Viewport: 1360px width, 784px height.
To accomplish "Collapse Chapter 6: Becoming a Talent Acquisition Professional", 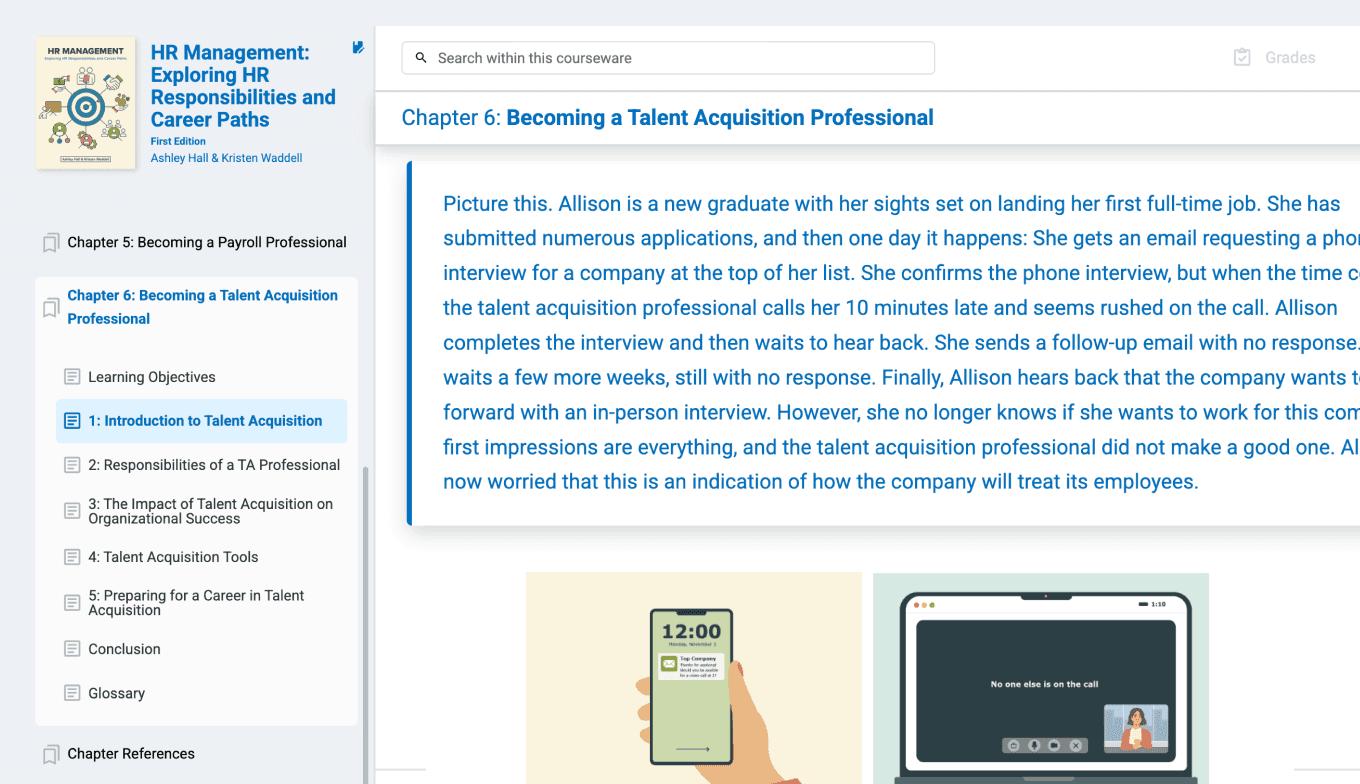I will coord(202,307).
